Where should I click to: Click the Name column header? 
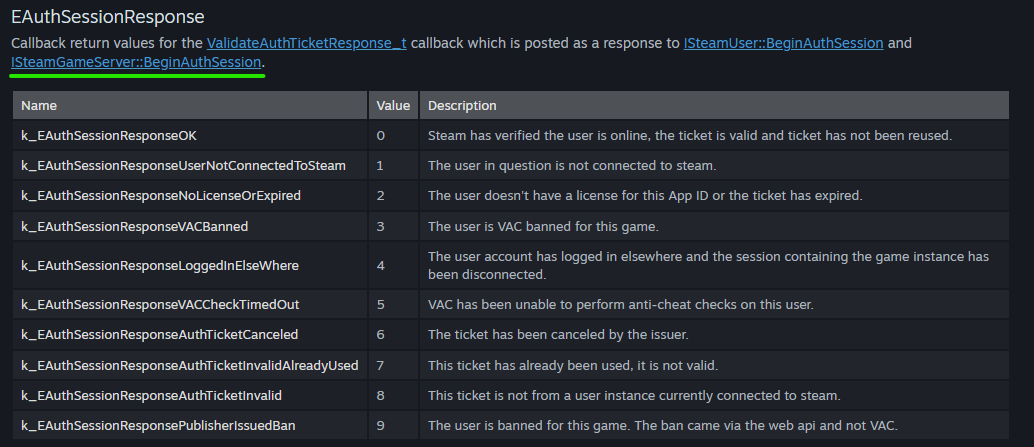(x=39, y=105)
